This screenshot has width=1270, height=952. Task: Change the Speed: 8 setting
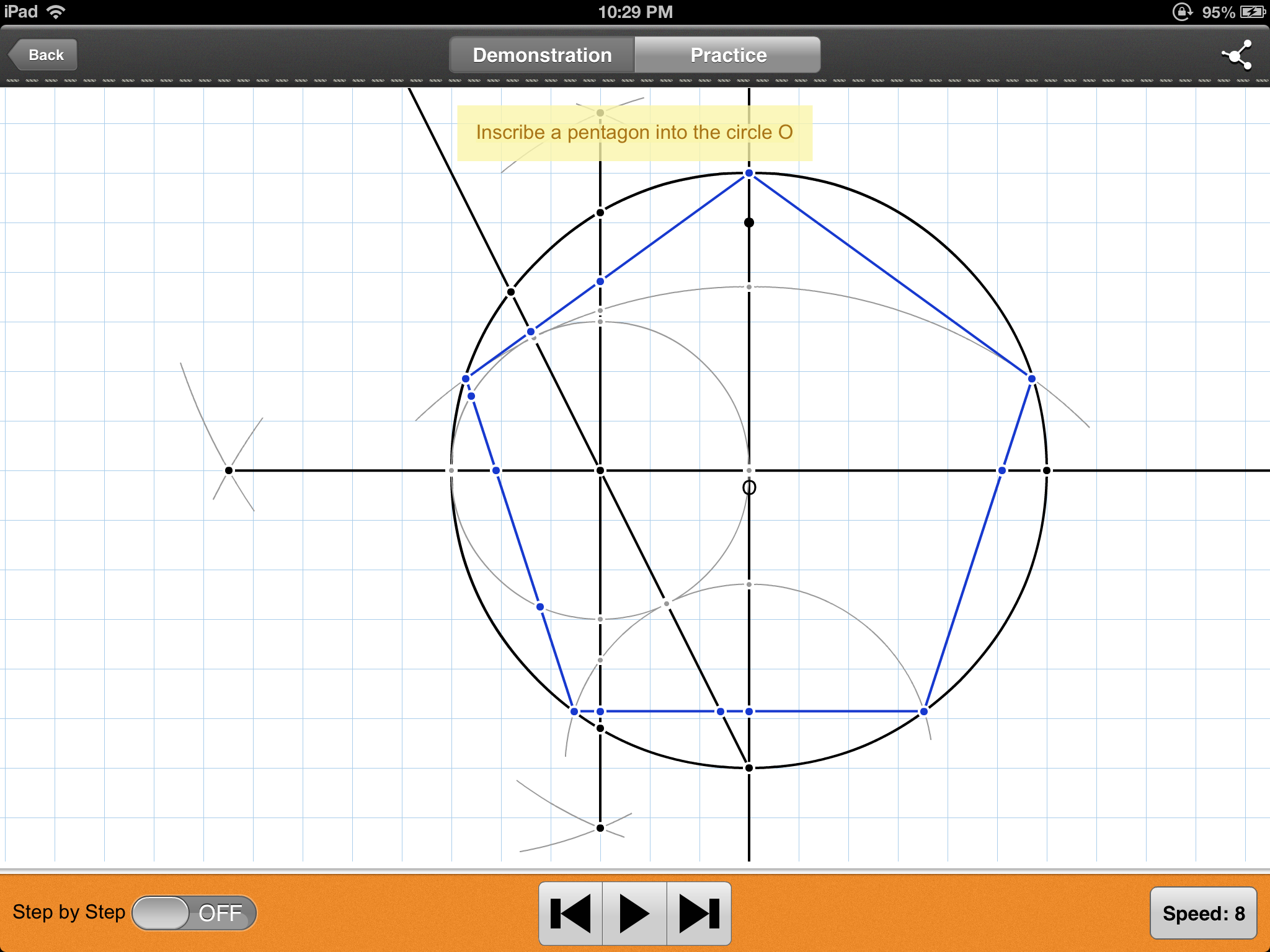pyautogui.click(x=1203, y=913)
